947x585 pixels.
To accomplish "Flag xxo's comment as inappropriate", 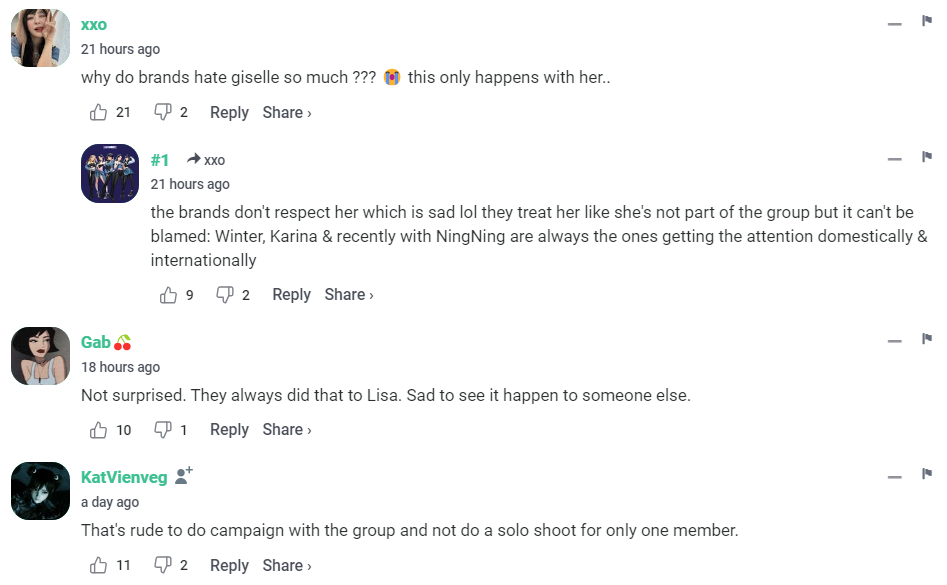I will pyautogui.click(x=926, y=21).
